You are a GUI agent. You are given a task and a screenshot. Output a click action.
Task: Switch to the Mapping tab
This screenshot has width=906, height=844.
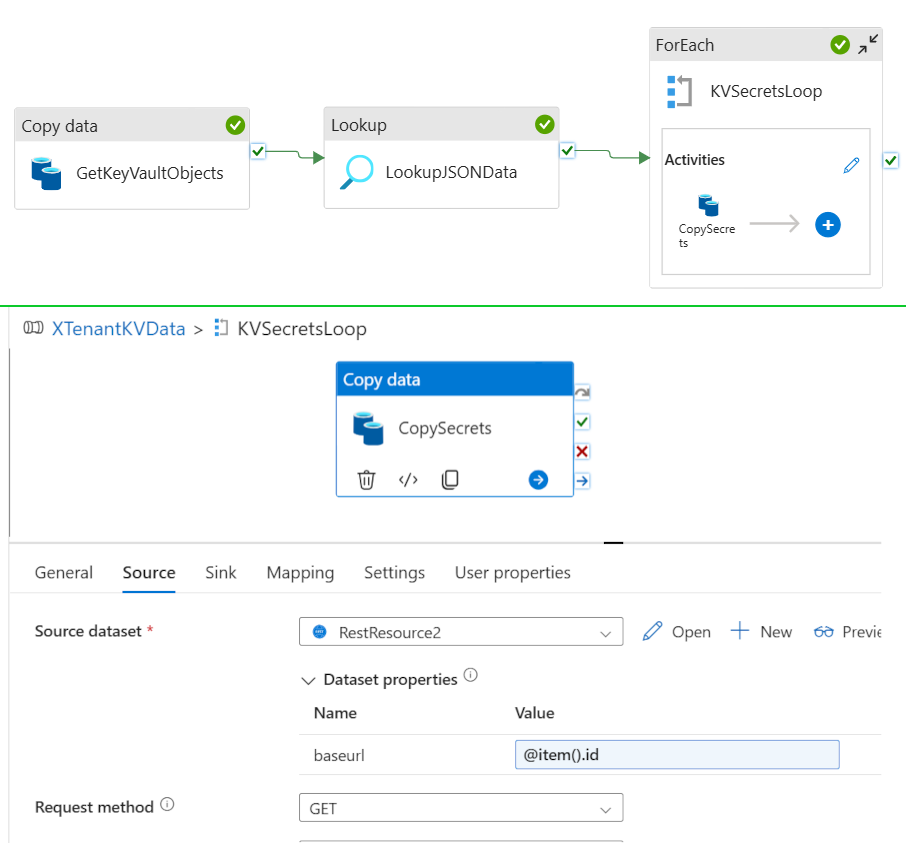[x=300, y=573]
